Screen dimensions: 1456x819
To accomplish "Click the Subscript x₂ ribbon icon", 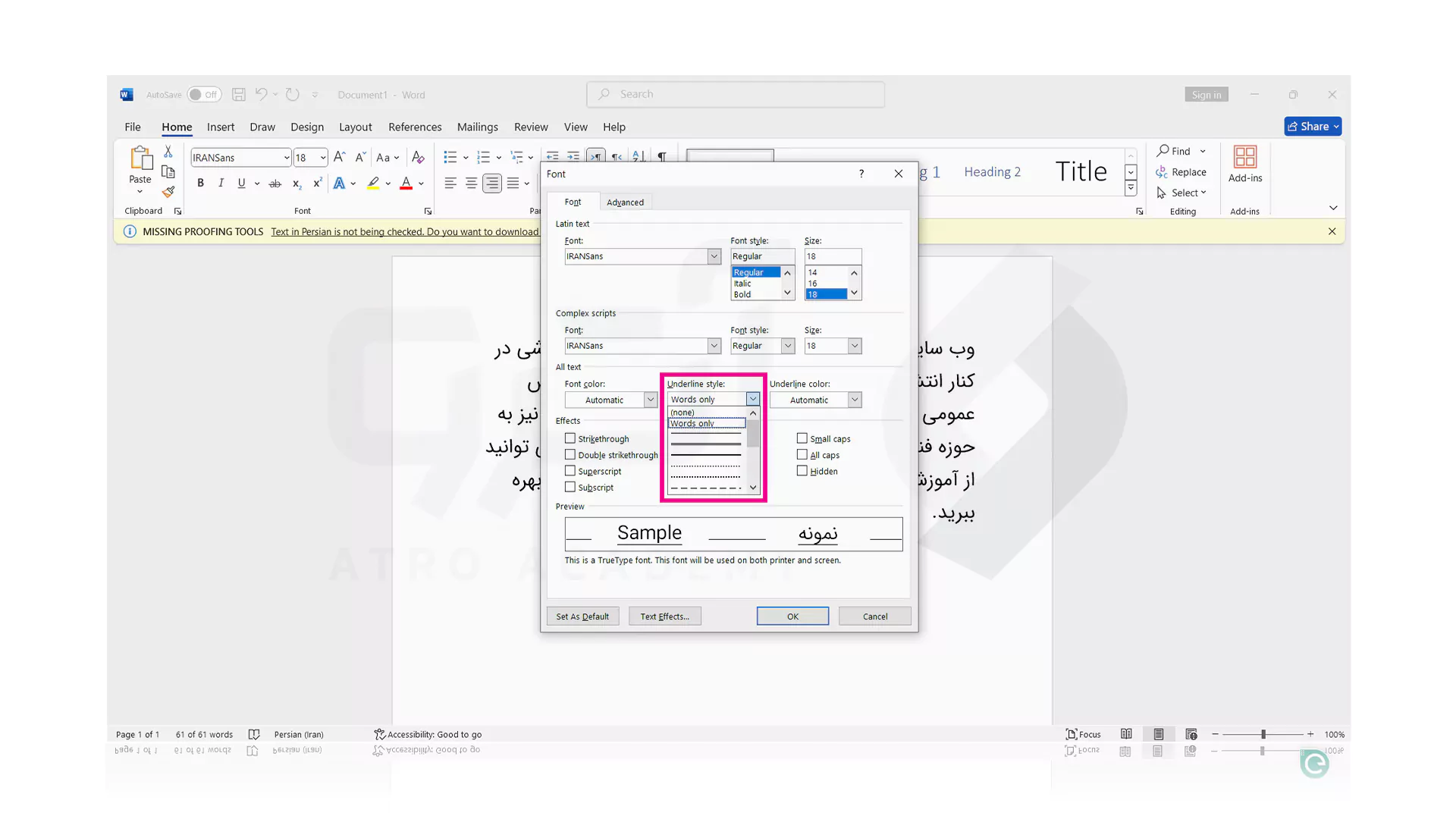I will point(297,183).
